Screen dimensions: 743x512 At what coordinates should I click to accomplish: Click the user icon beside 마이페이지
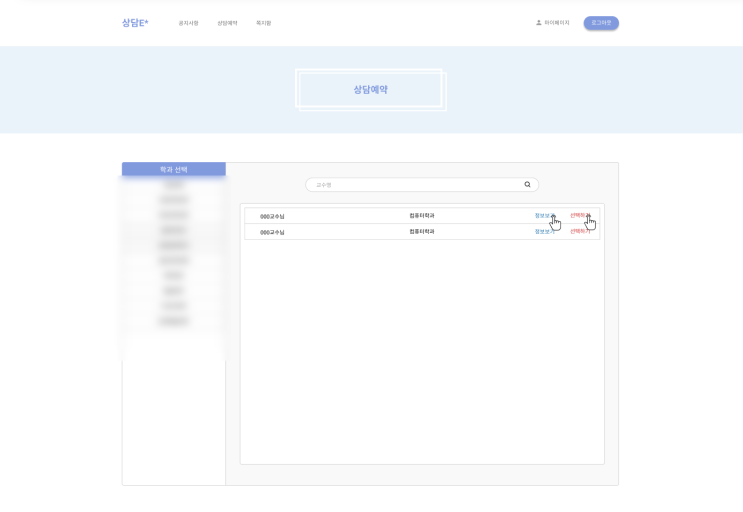[x=539, y=22]
